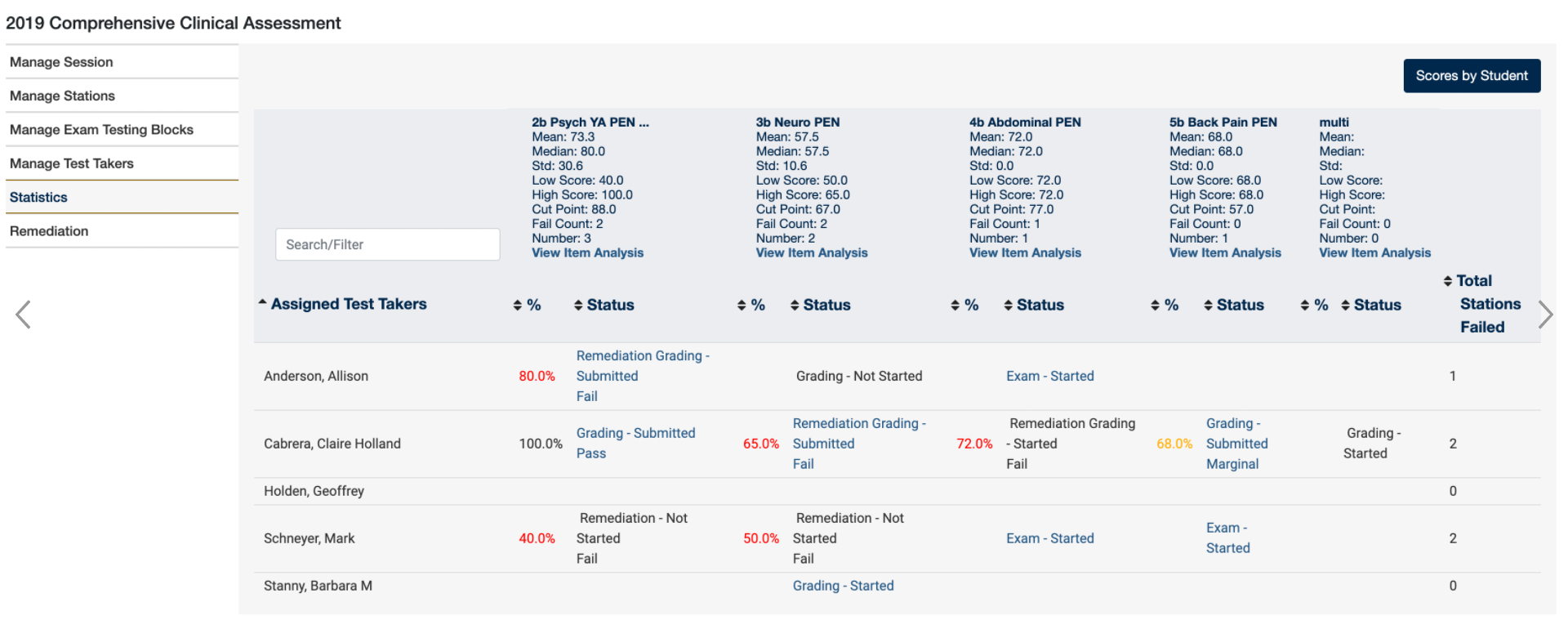The width and height of the screenshot is (1568, 629).
Task: Sort by Assigned Test Takers column
Action: [x=343, y=304]
